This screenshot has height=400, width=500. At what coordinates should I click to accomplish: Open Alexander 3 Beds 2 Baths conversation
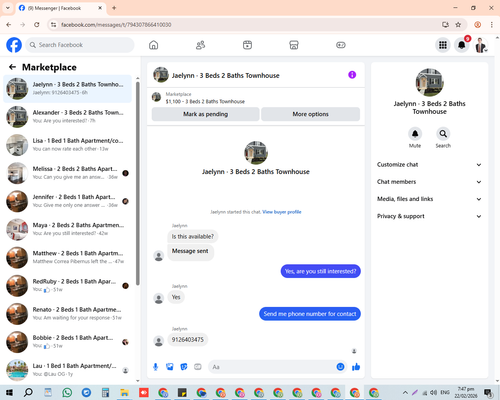point(68,117)
